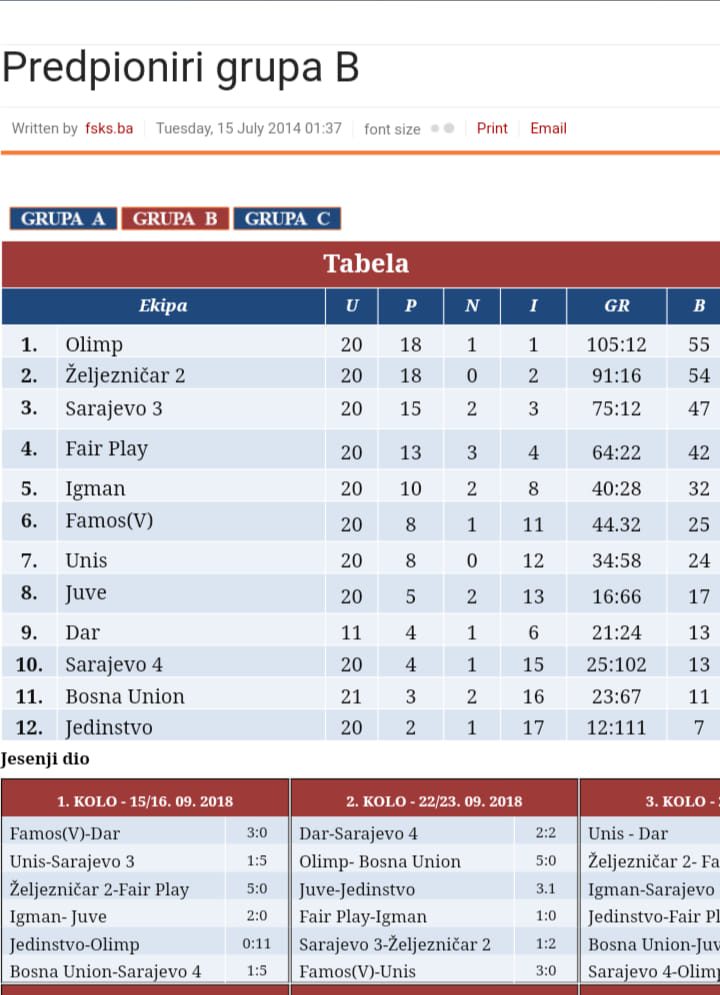This screenshot has height=995, width=720.
Task: Click the Email link
Action: [548, 128]
